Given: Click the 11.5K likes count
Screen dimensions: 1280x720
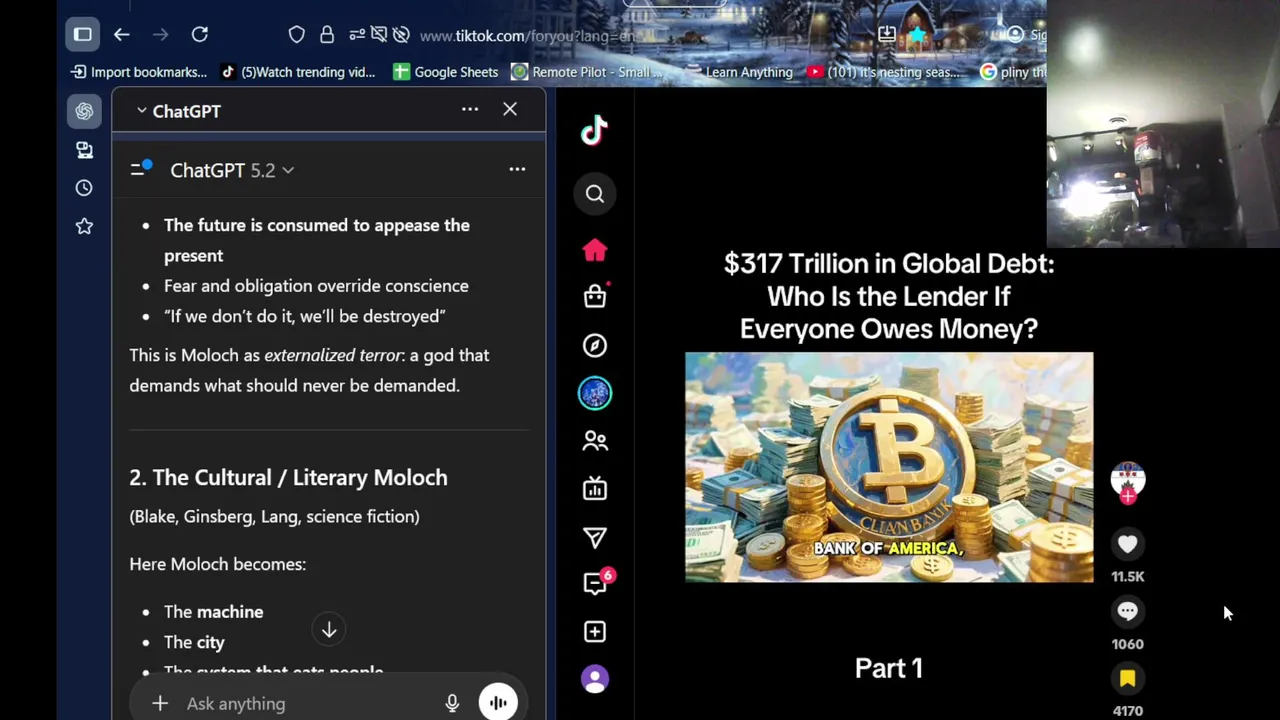Looking at the screenshot, I should [1128, 576].
